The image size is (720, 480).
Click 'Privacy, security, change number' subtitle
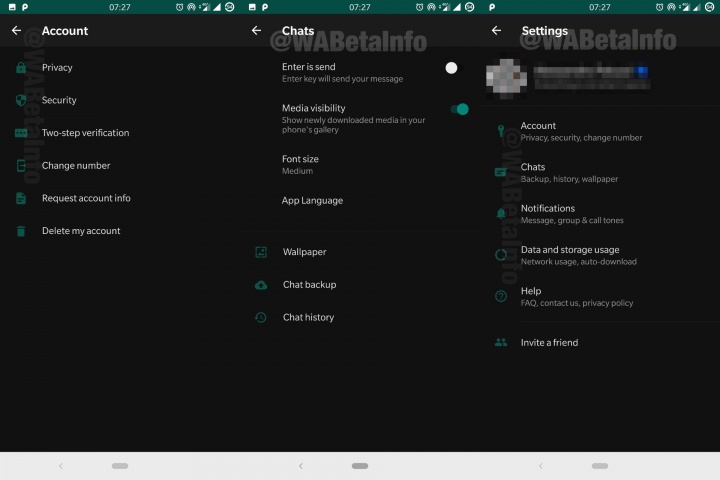click(x=581, y=138)
